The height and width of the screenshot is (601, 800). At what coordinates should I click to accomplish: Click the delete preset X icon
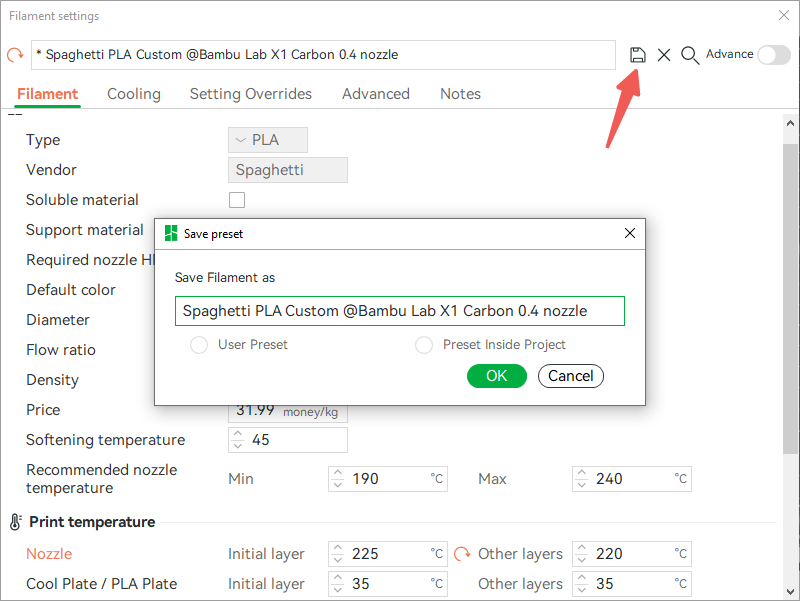[x=664, y=55]
